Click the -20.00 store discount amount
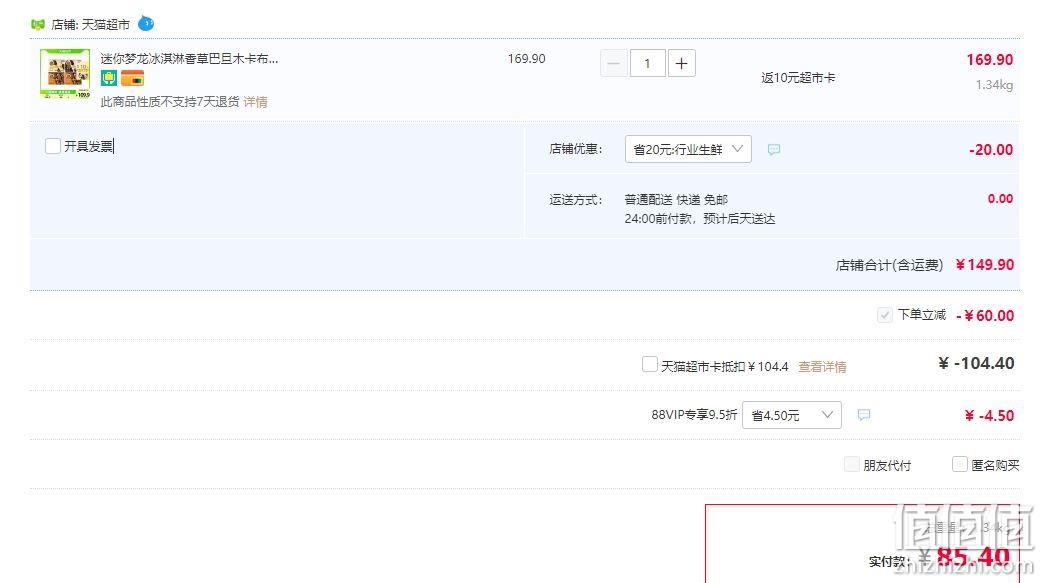The image size is (1043, 583). click(991, 150)
